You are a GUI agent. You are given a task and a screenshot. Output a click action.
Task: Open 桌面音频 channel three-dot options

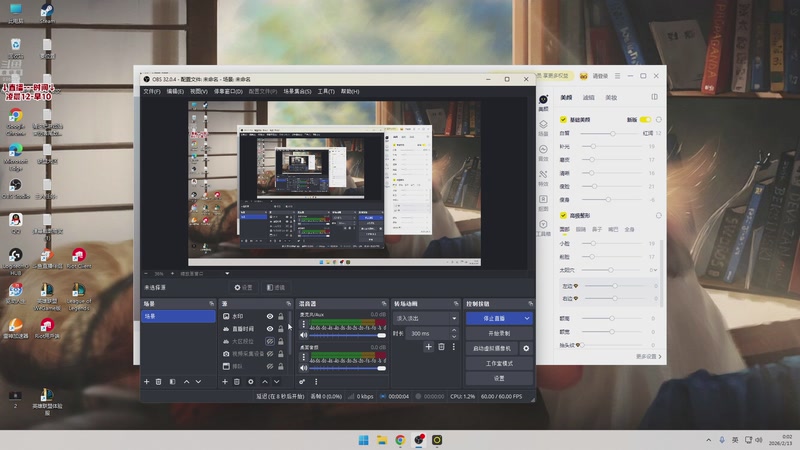pos(304,357)
